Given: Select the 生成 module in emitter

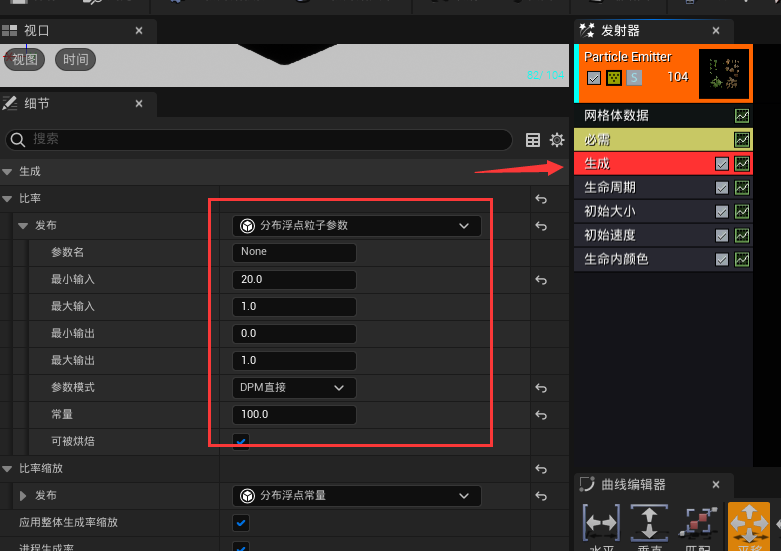Looking at the screenshot, I should tap(663, 164).
